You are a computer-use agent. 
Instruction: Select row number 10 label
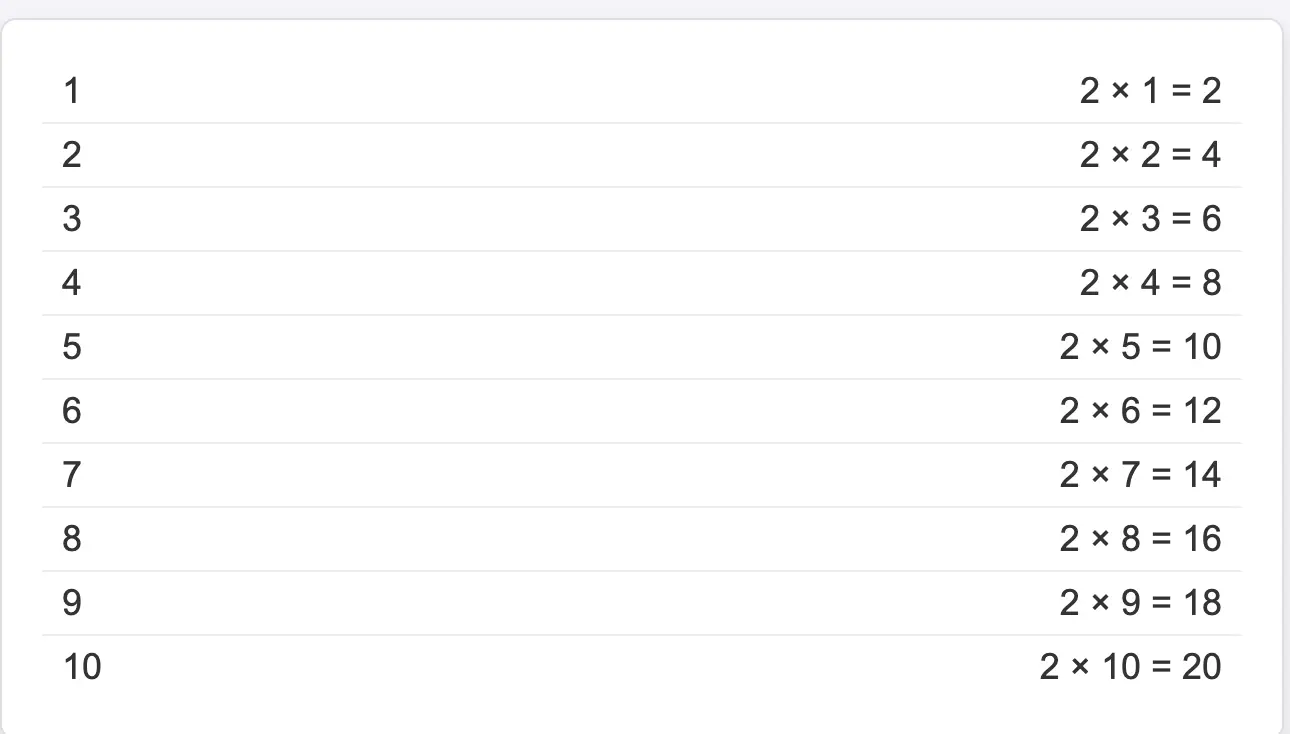(82, 667)
